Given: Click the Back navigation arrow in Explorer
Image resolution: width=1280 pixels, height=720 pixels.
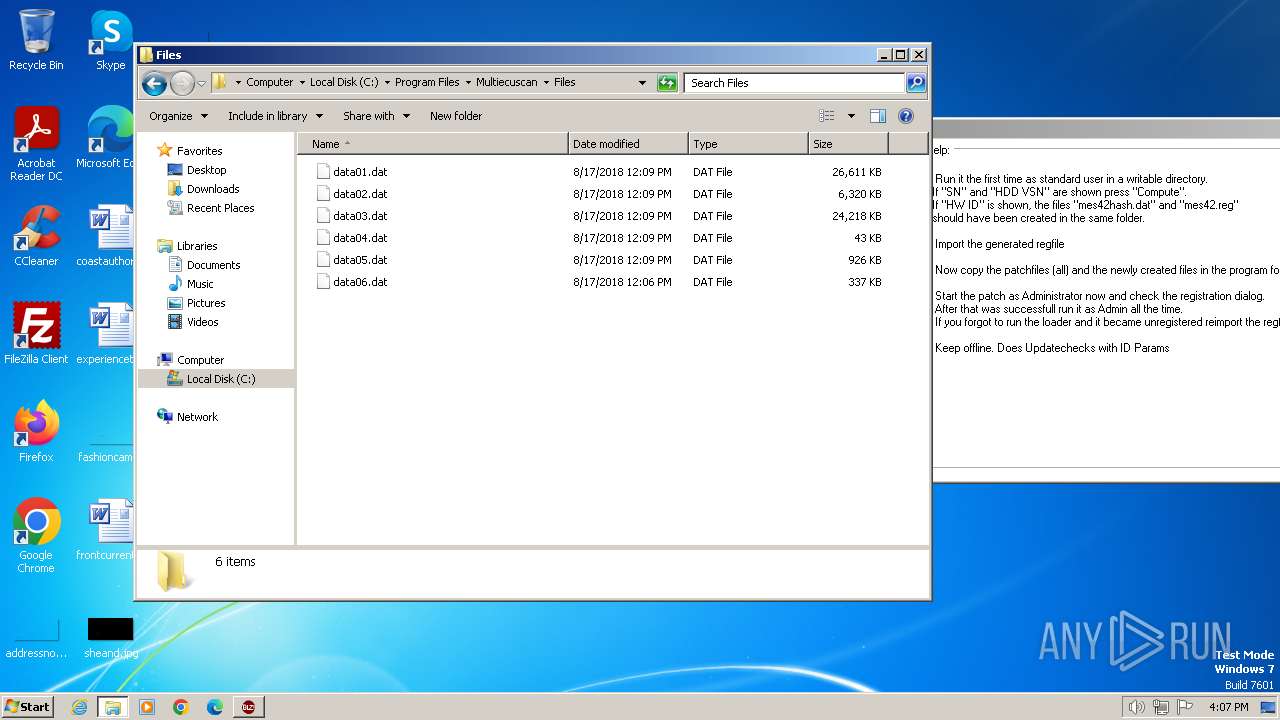Looking at the screenshot, I should pos(154,83).
